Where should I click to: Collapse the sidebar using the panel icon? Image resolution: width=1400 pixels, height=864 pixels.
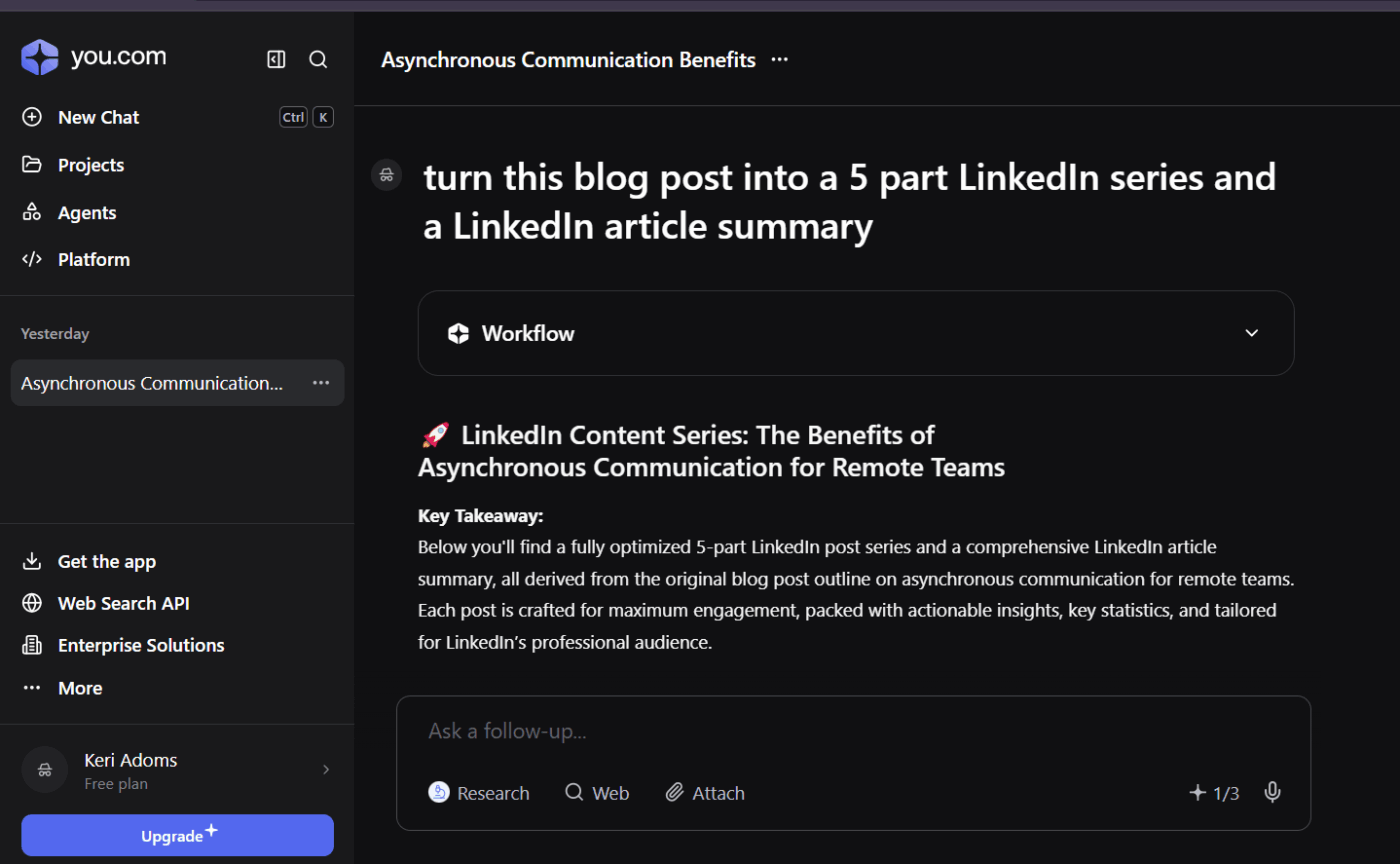click(276, 58)
